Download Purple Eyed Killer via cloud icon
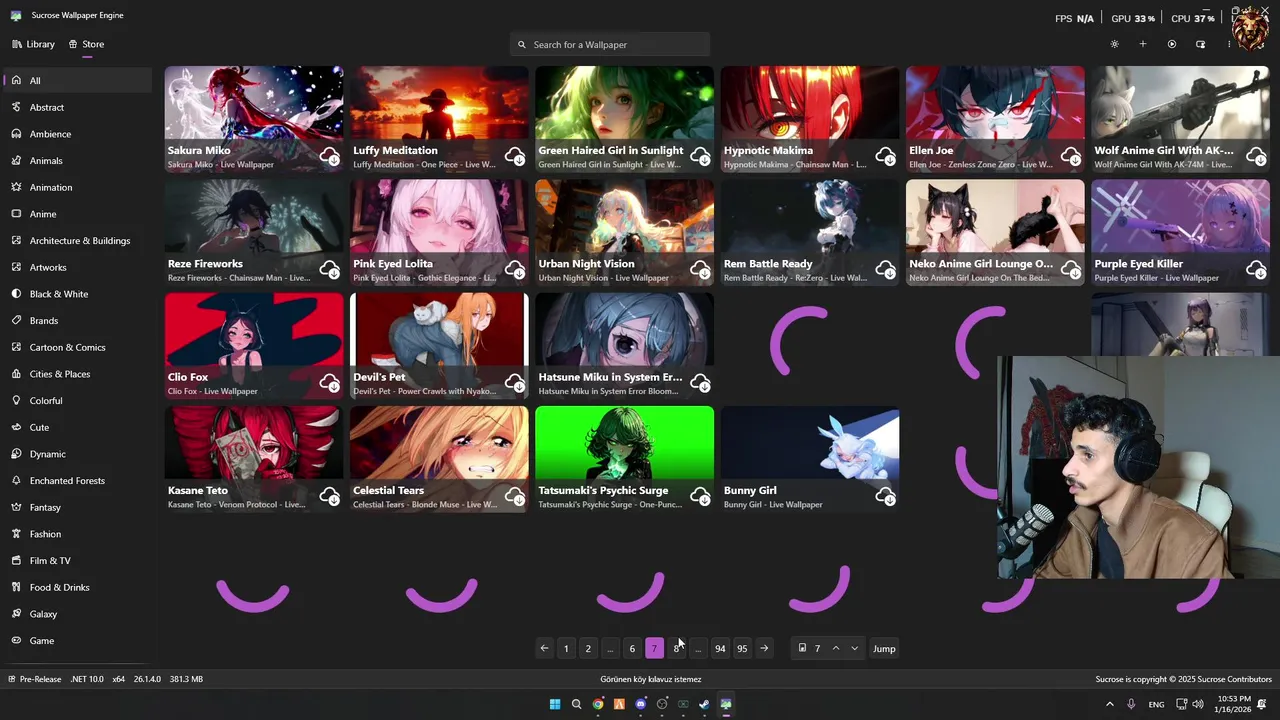This screenshot has height=720, width=1280. tap(1256, 269)
